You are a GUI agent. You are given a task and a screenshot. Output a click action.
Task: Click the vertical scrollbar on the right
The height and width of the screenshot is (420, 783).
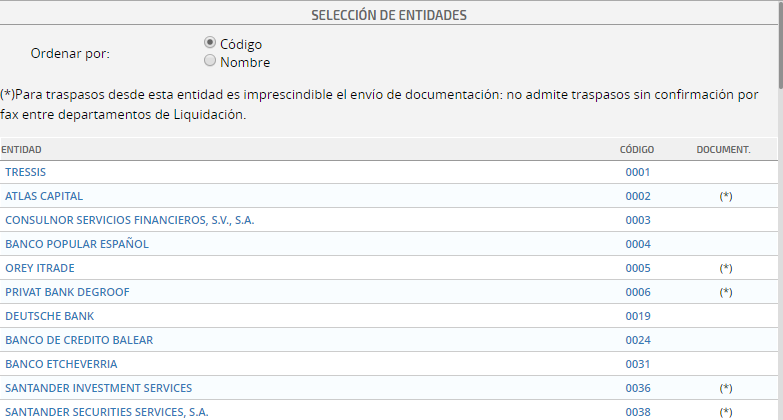point(779,200)
